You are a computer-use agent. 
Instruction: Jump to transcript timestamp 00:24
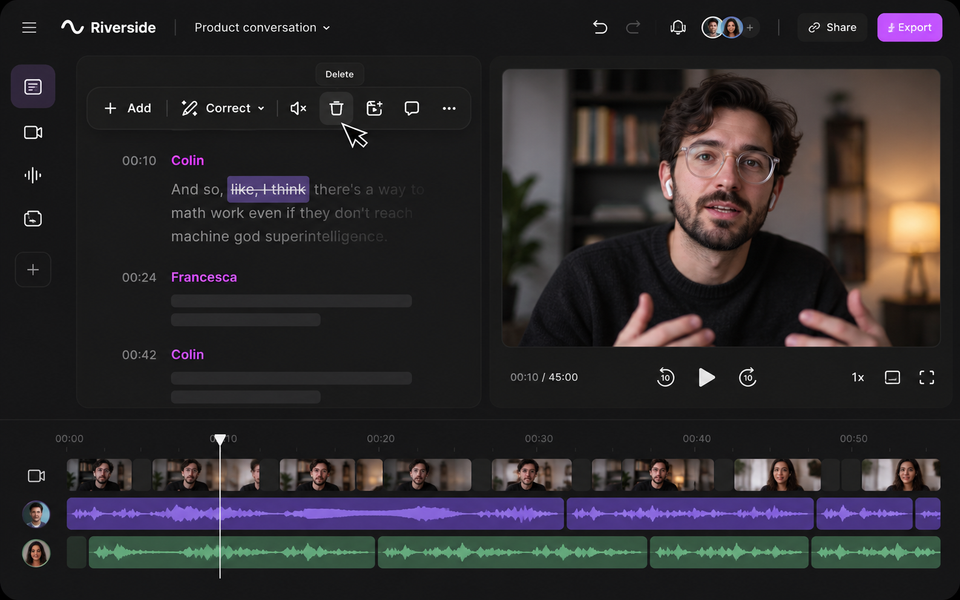point(139,277)
